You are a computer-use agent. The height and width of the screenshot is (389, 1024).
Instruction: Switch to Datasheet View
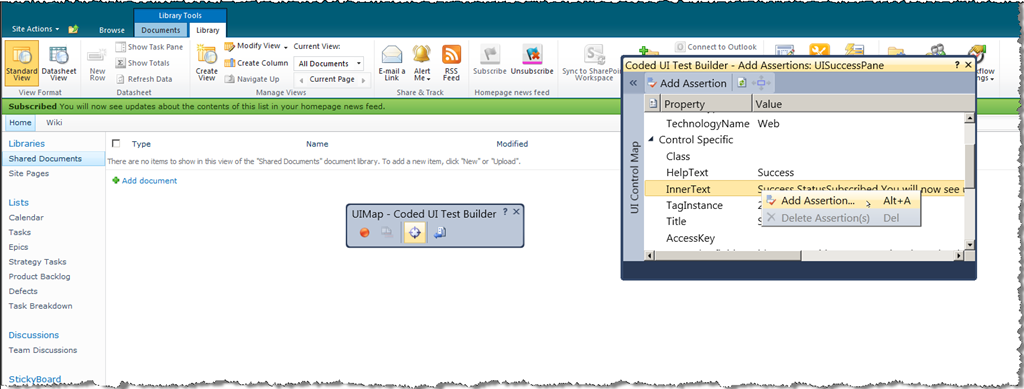tap(59, 64)
